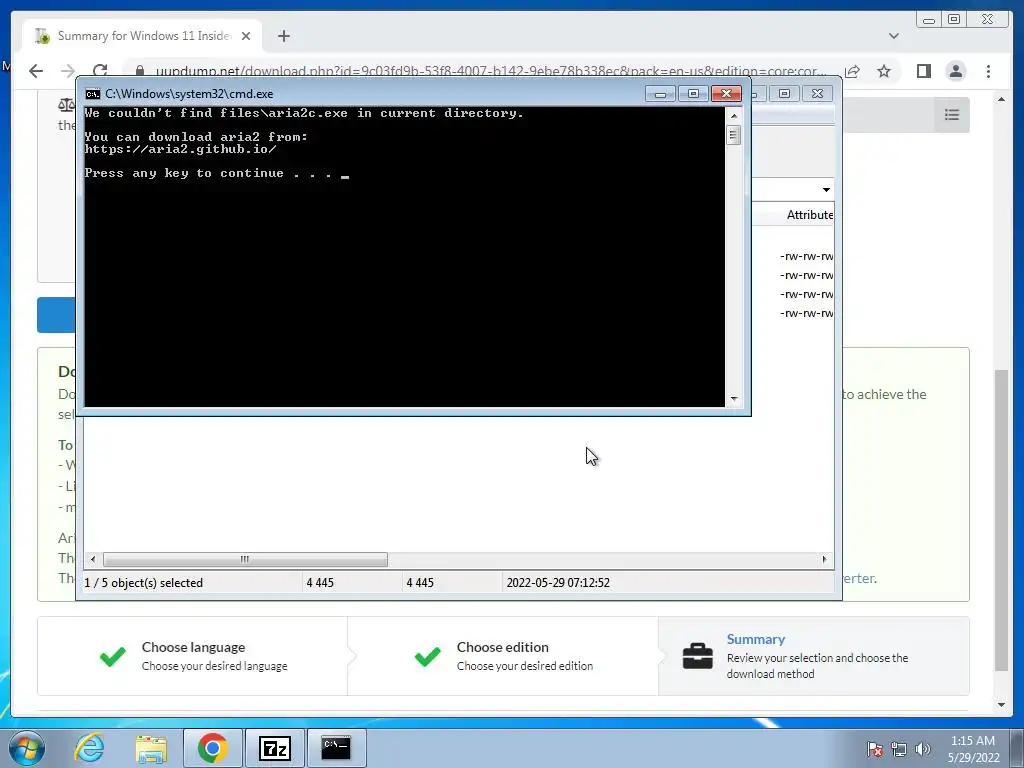
Task: Click the page scrollbar down arrow in Chrome
Action: pyautogui.click(x=1001, y=705)
